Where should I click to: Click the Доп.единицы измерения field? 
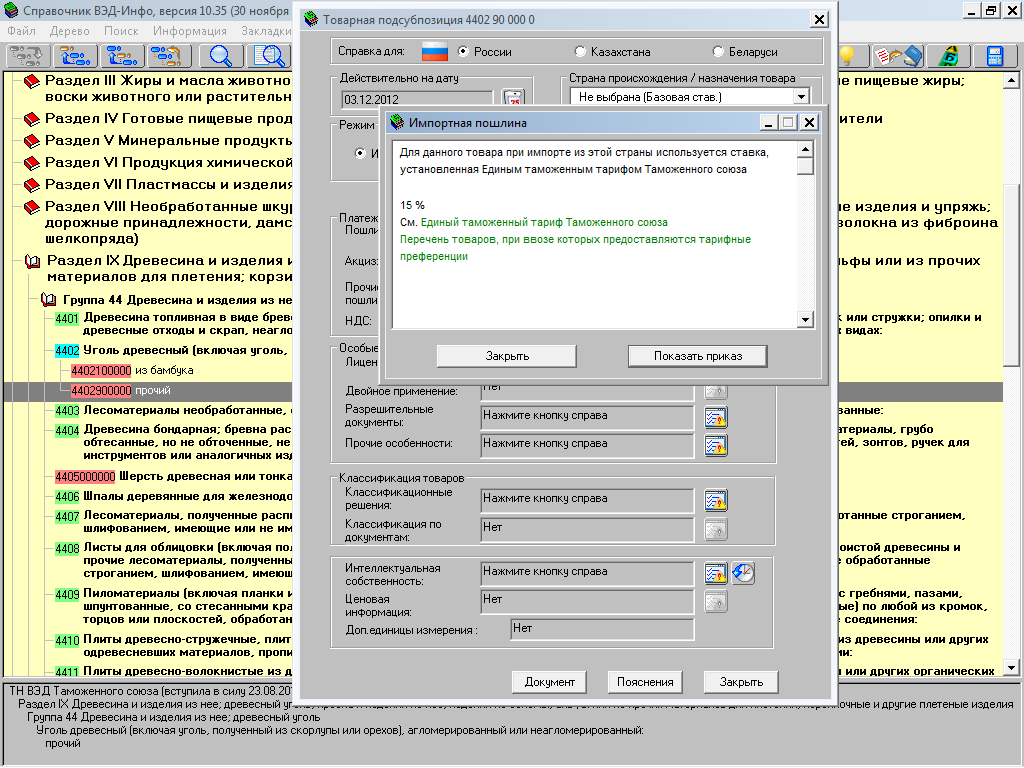pos(601,629)
